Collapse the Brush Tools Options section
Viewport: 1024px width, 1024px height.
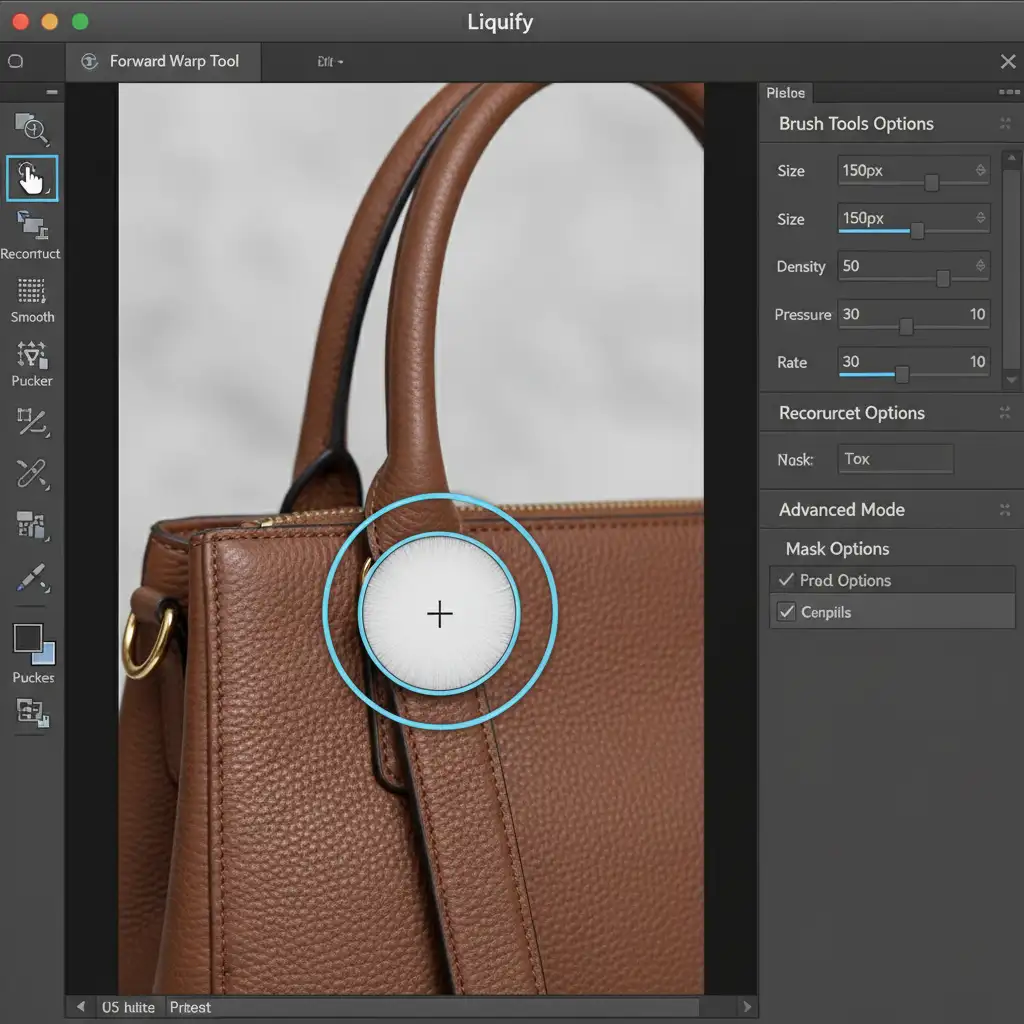pyautogui.click(x=1004, y=124)
